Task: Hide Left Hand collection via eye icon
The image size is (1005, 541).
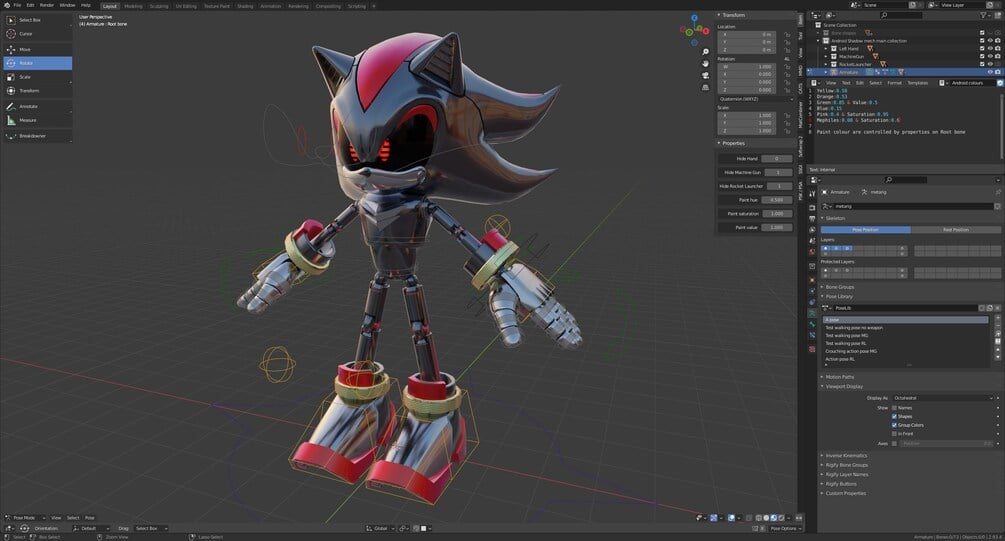Action: click(x=990, y=49)
